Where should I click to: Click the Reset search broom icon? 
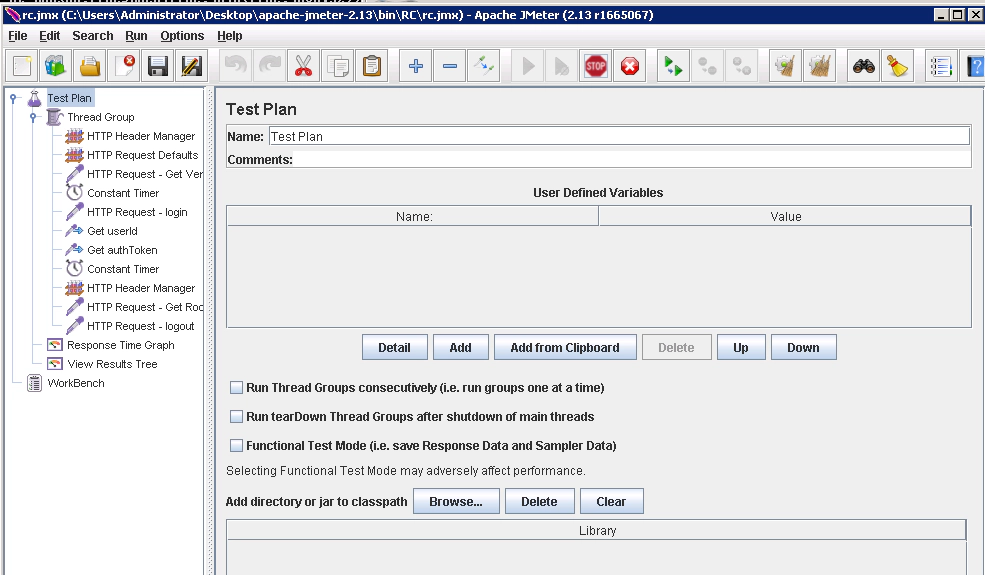pyautogui.click(x=898, y=65)
